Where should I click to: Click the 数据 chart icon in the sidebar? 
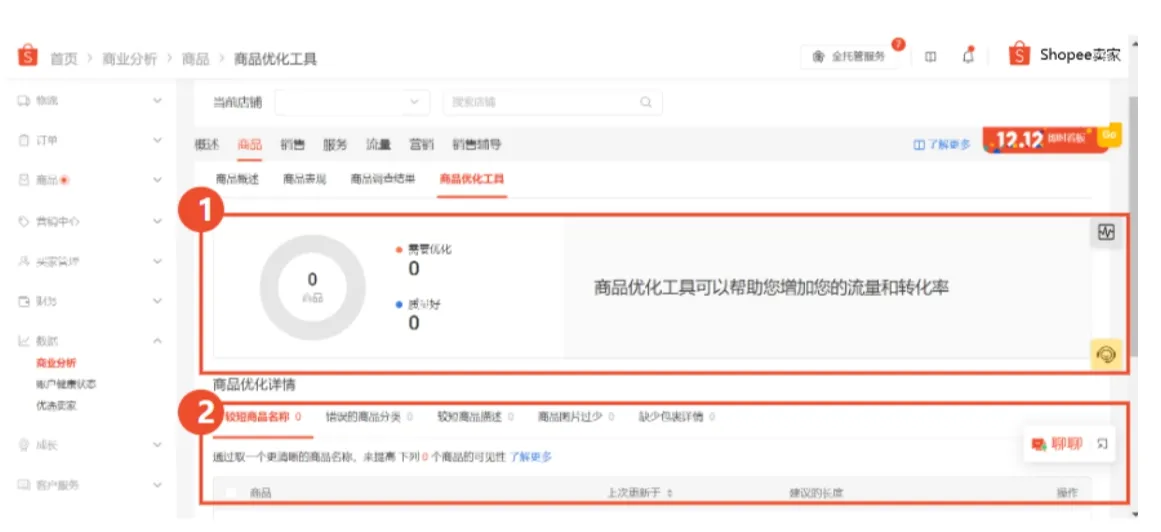click(x=24, y=341)
